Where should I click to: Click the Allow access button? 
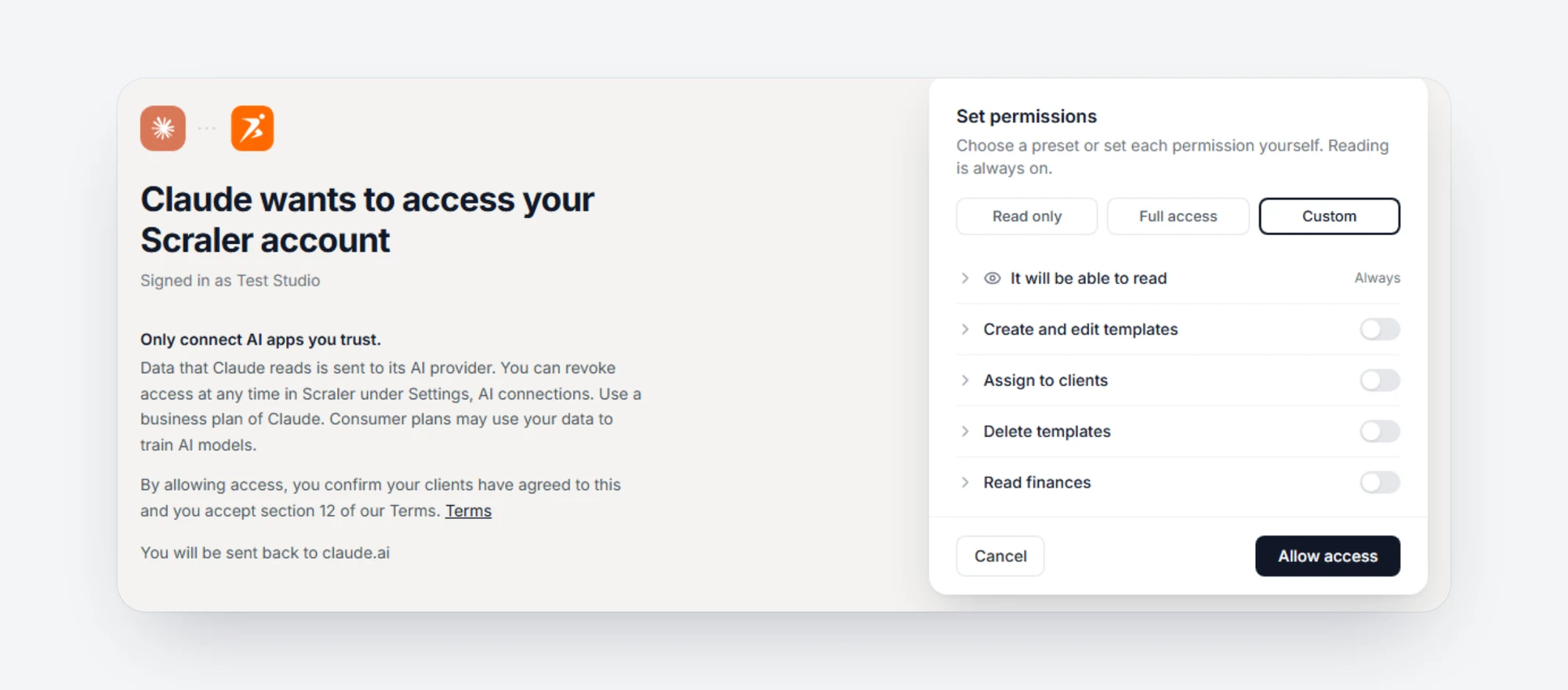tap(1328, 556)
